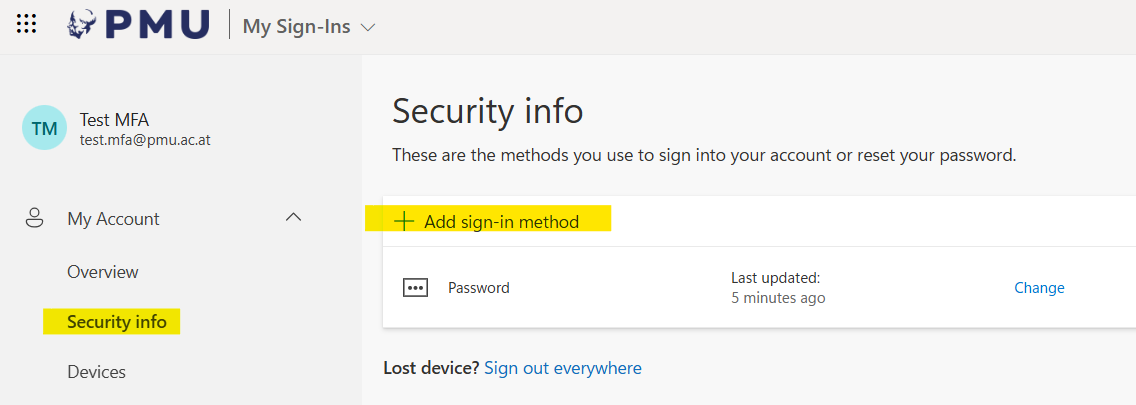
Task: Click Sign out everywhere link
Action: pos(563,368)
